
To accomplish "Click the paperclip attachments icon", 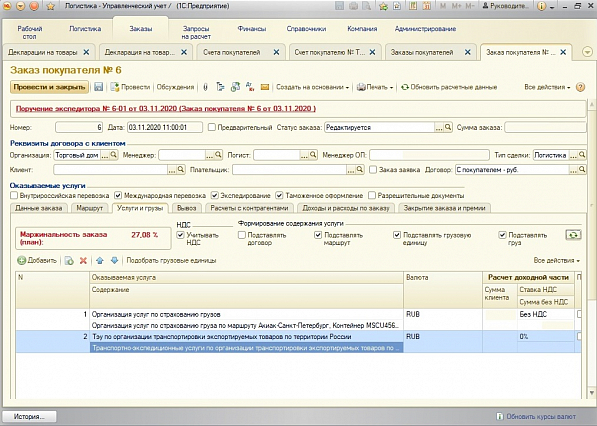I will click(x=205, y=87).
